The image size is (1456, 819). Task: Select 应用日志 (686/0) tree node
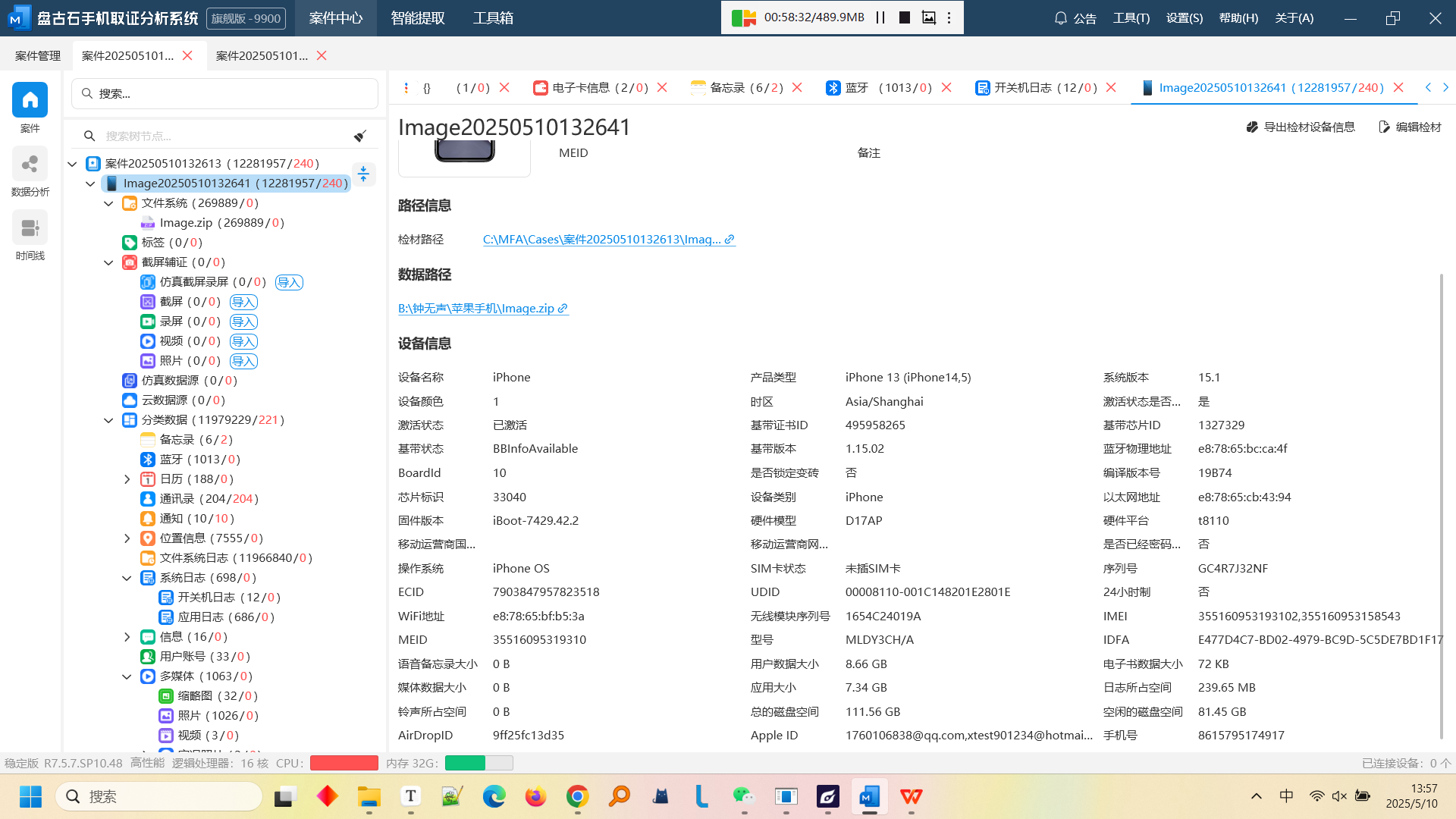click(217, 617)
